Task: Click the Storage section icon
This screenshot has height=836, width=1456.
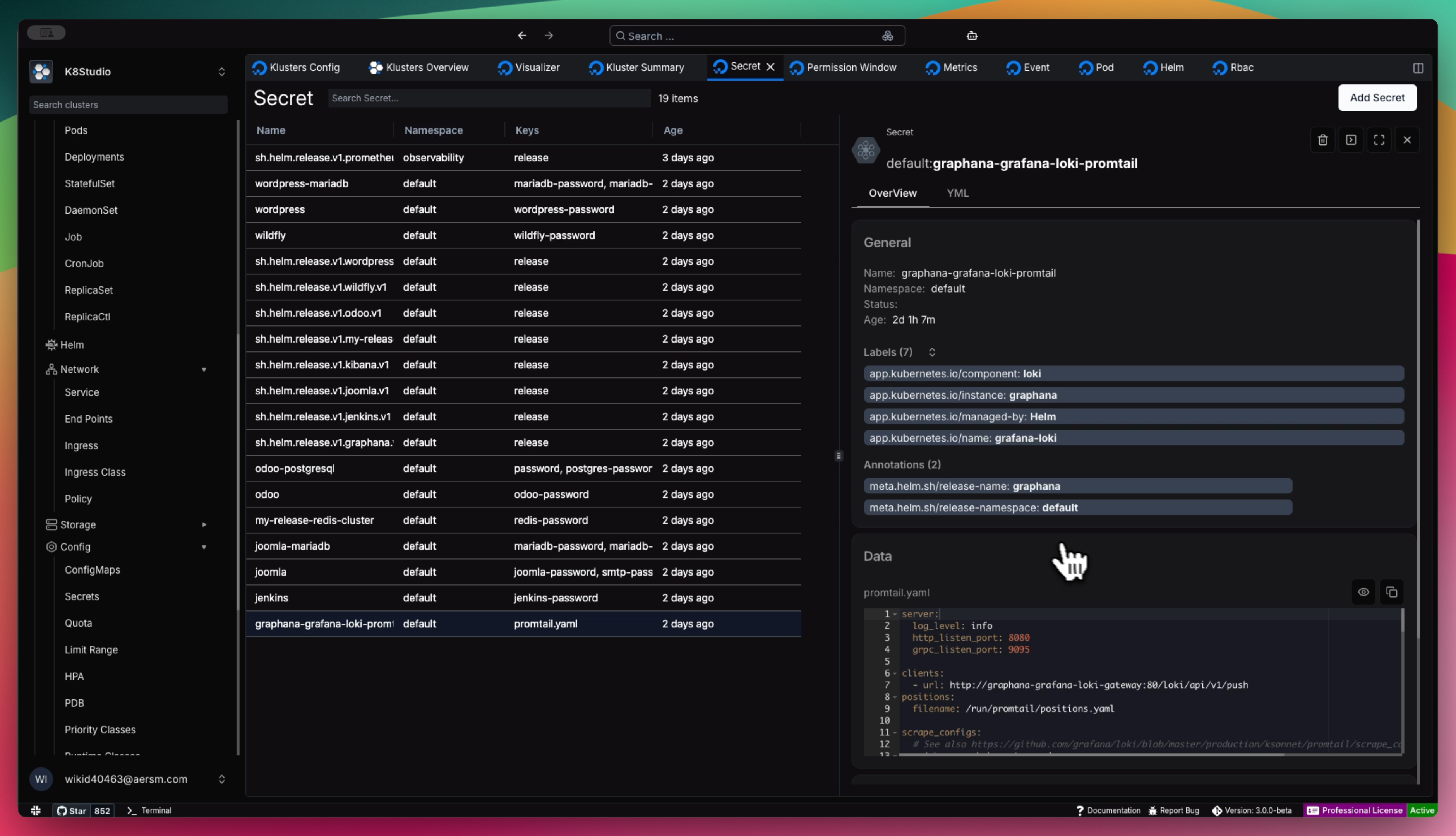Action: [51, 524]
